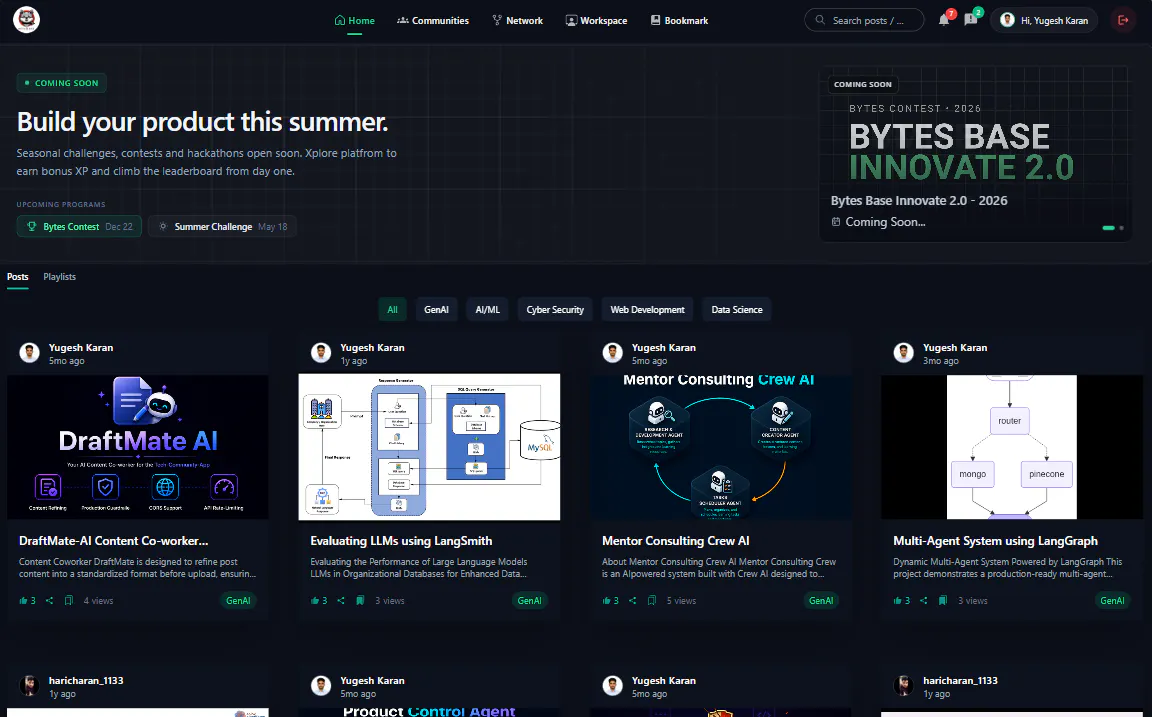Viewport: 1152px width, 717px height.
Task: Open the Bytes Base Innovate 2.0 banner
Action: (975, 154)
